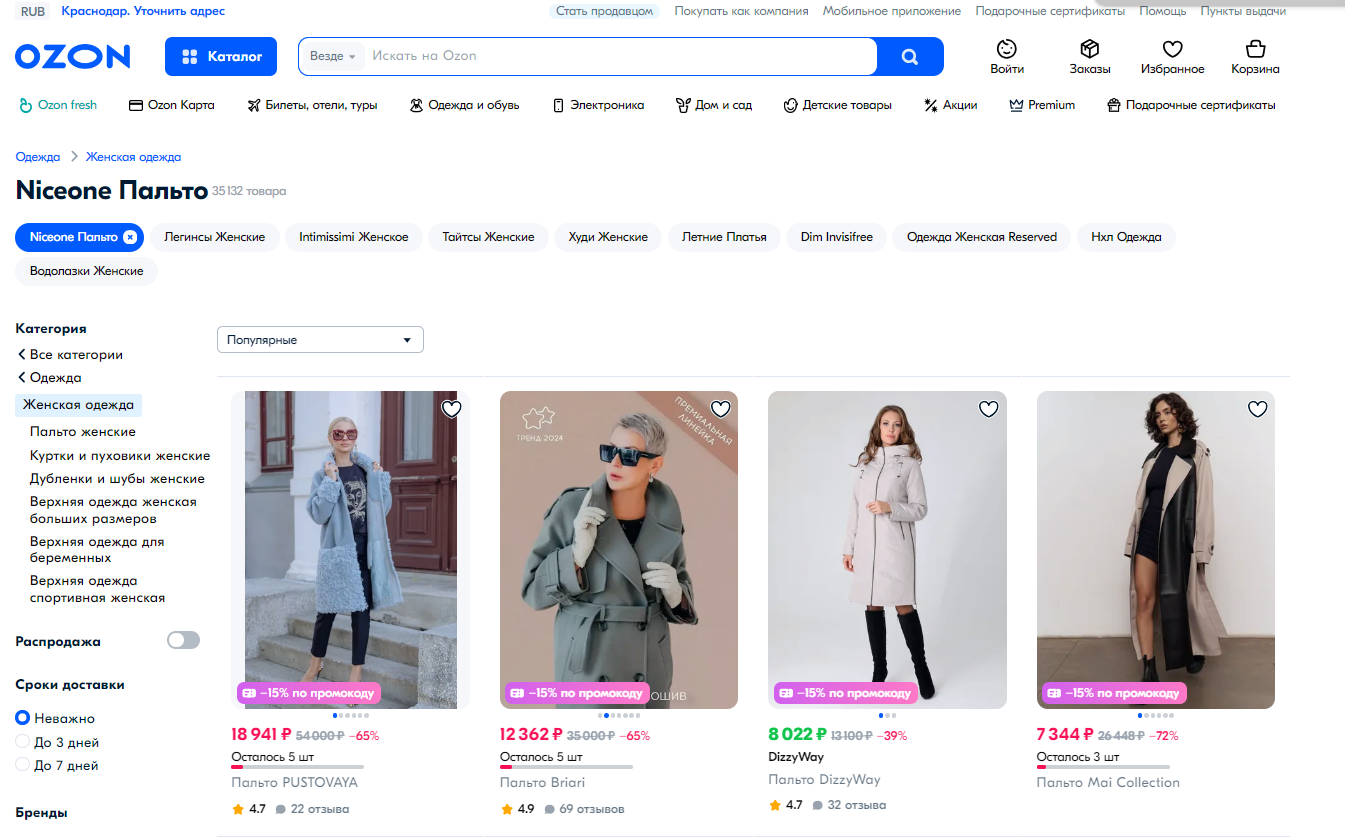1345x838 pixels.
Task: Open the Каталог menu button
Action: click(220, 57)
